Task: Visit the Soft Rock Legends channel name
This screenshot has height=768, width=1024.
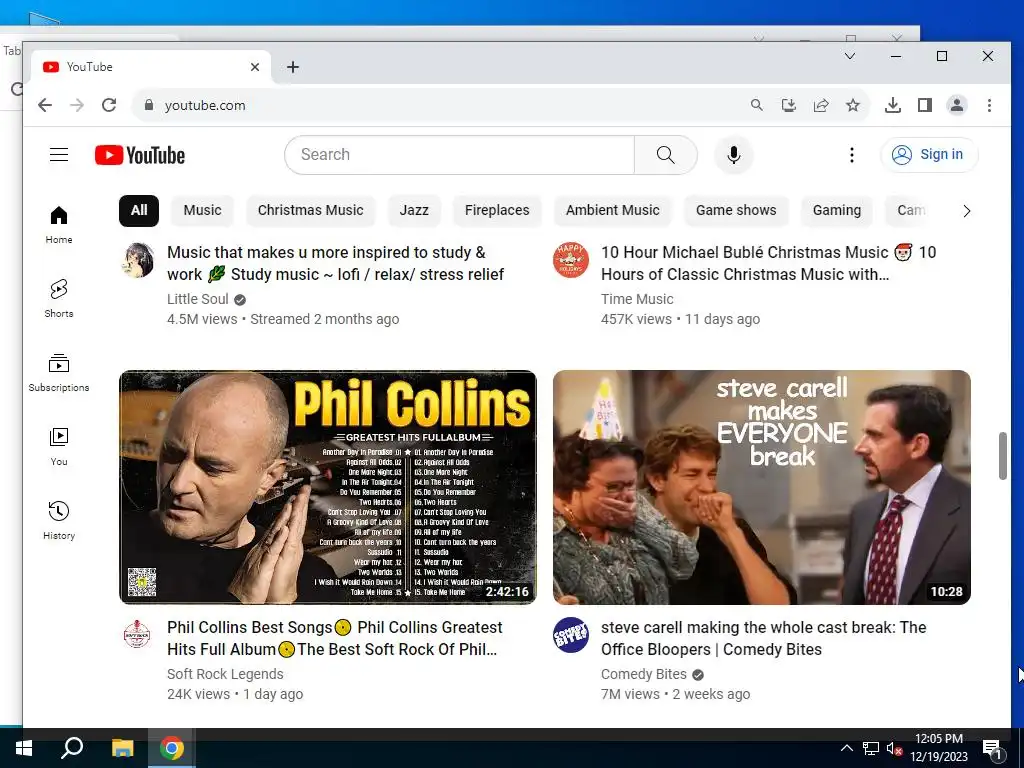Action: point(225,674)
